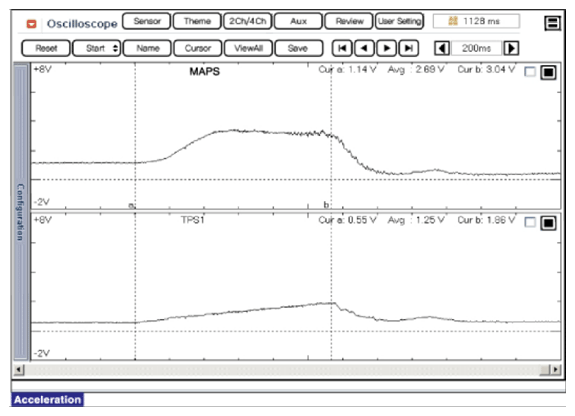Click the 200ms time base field
This screenshot has width=575, height=416.
(x=476, y=48)
